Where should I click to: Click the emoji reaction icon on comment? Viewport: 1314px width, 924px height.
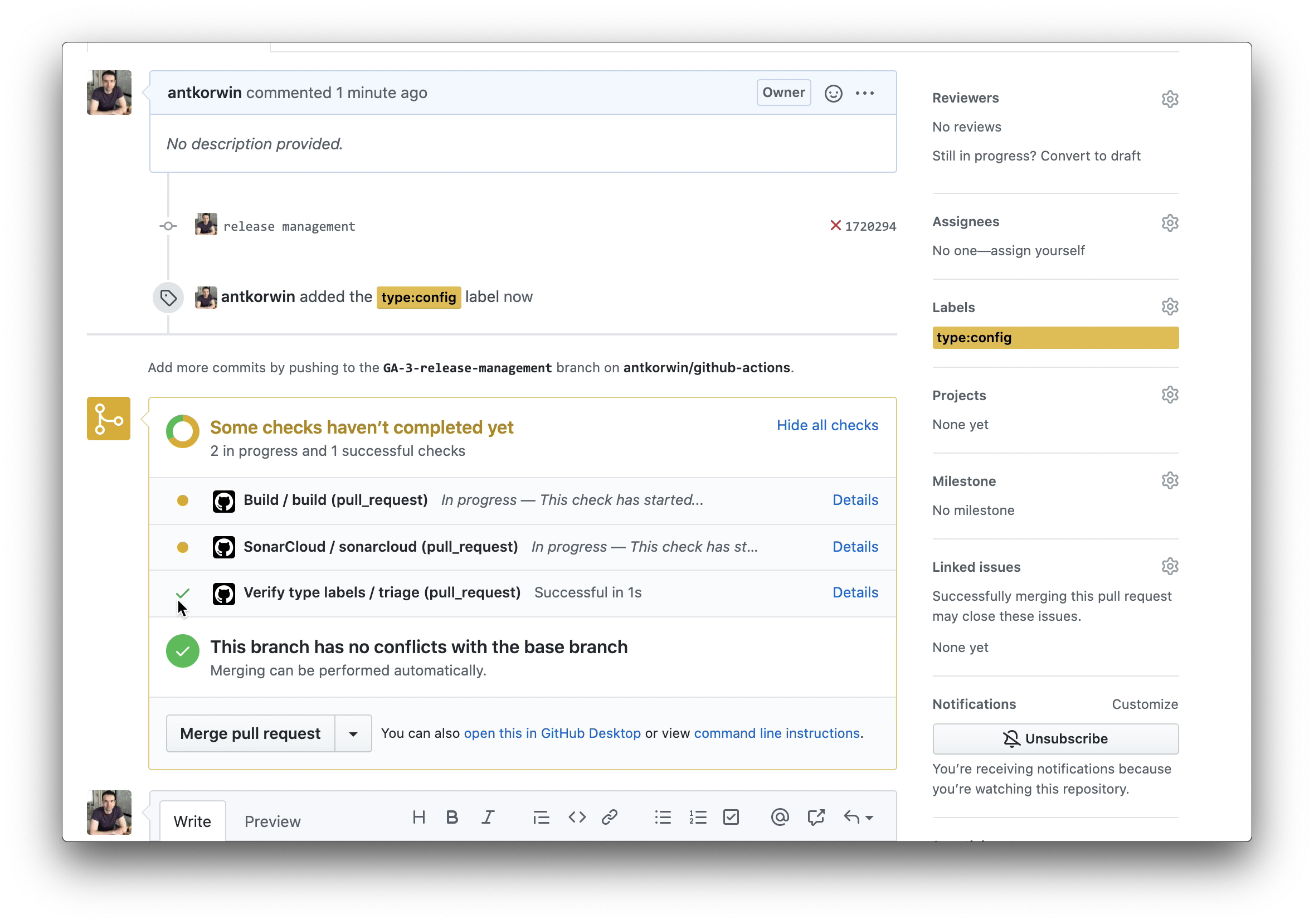point(832,92)
